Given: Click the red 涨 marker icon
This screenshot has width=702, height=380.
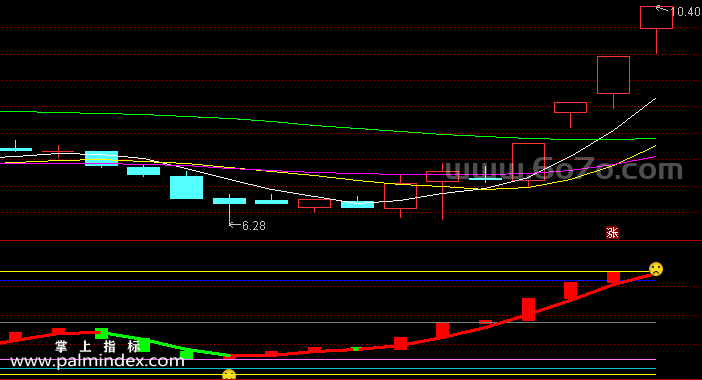Looking at the screenshot, I should coord(612,232).
